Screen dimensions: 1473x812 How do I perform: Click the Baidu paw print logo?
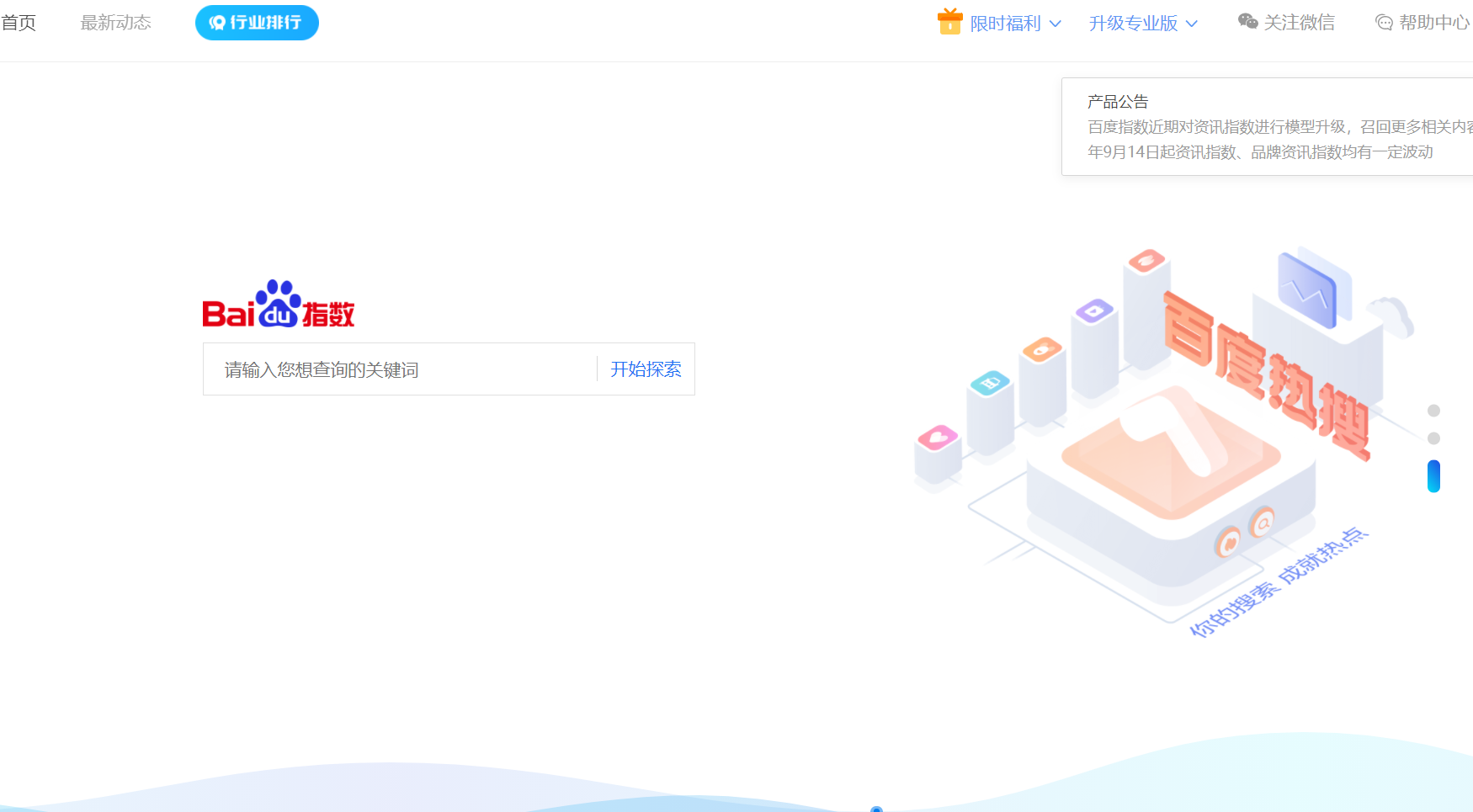(278, 303)
